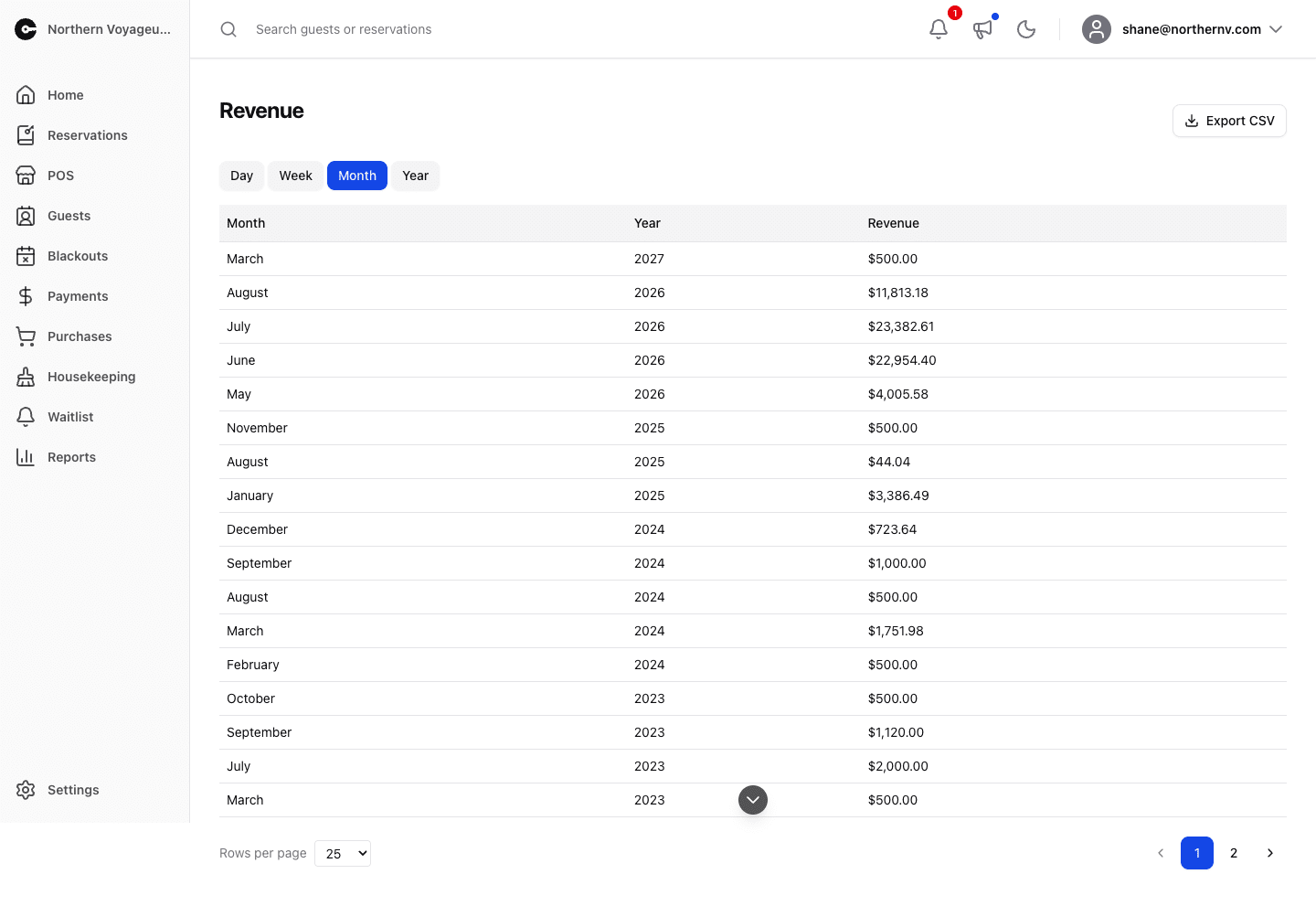This screenshot has height=906, width=1316.
Task: Click the user avatar icon
Action: [x=1097, y=29]
